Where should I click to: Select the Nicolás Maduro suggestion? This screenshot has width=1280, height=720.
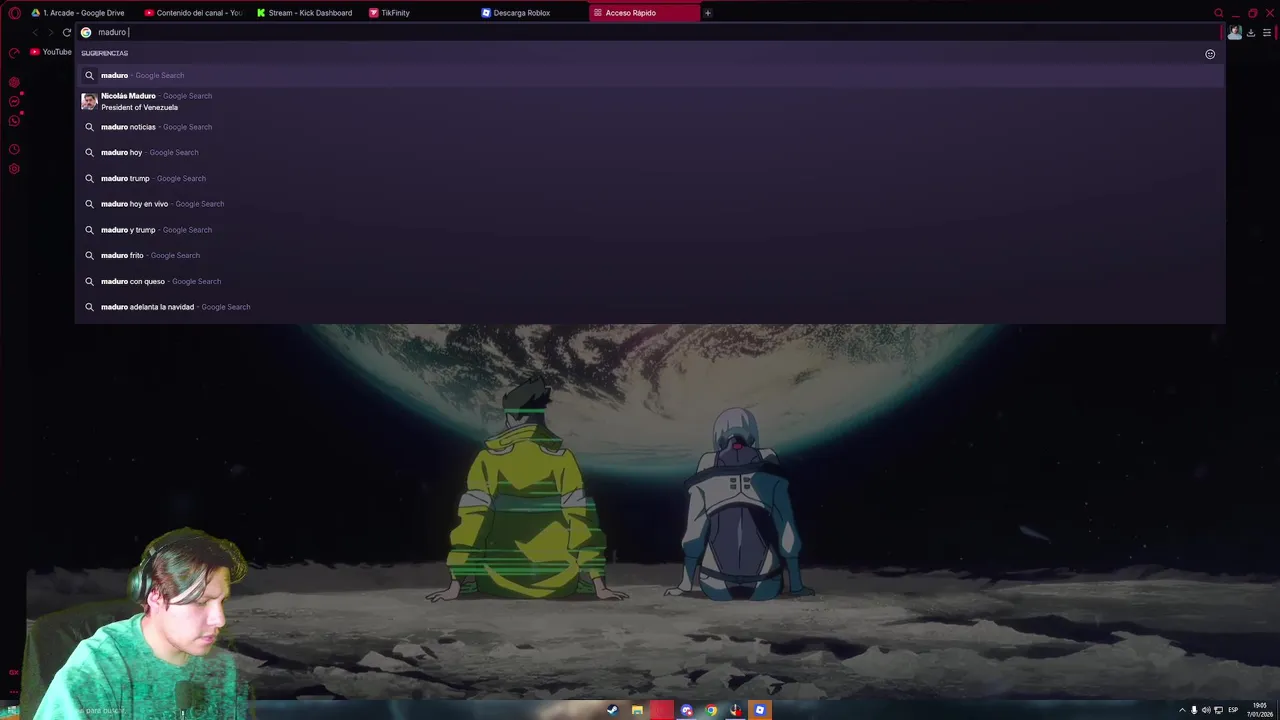(650, 101)
